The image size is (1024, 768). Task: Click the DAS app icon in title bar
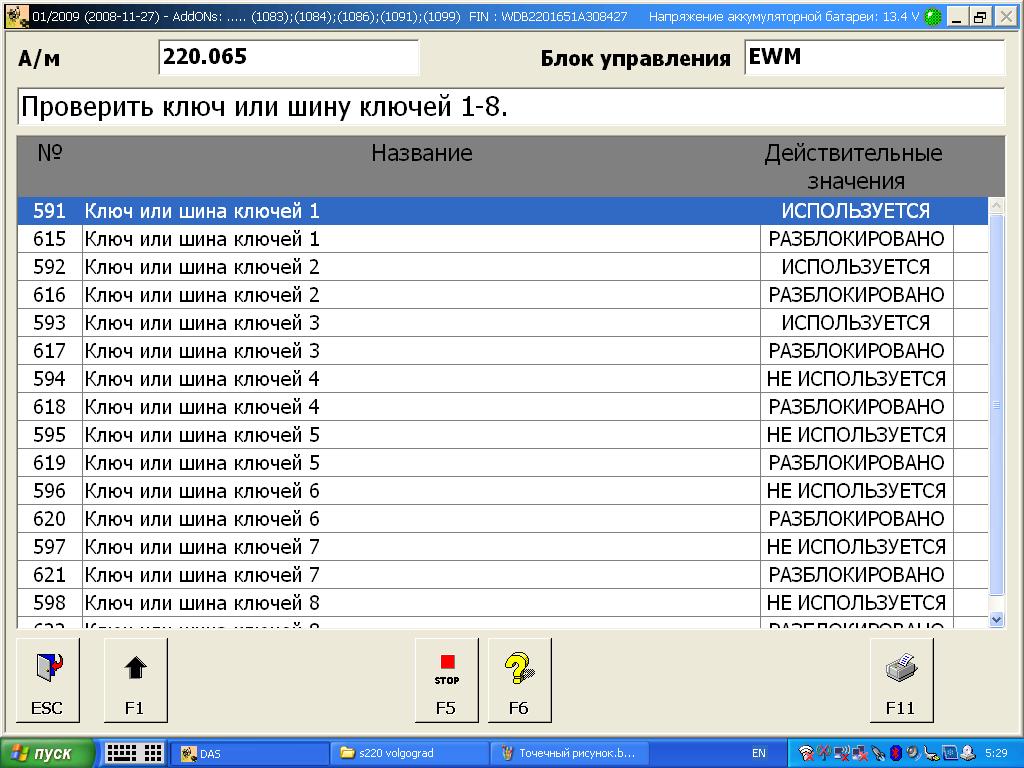click(18, 16)
